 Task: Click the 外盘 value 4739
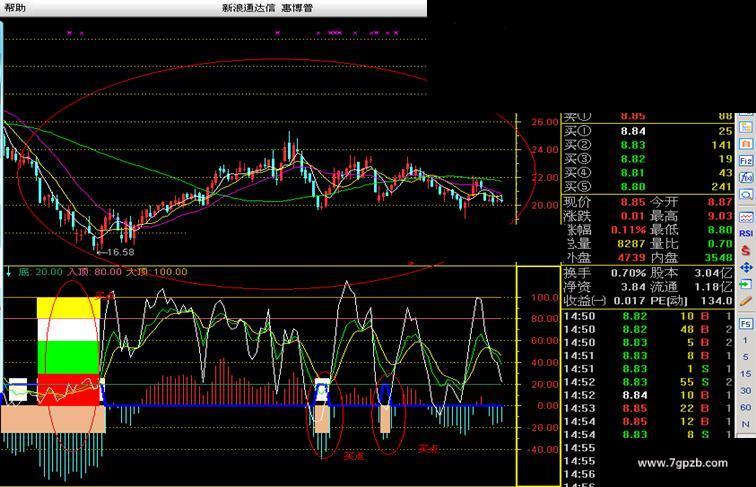631,257
